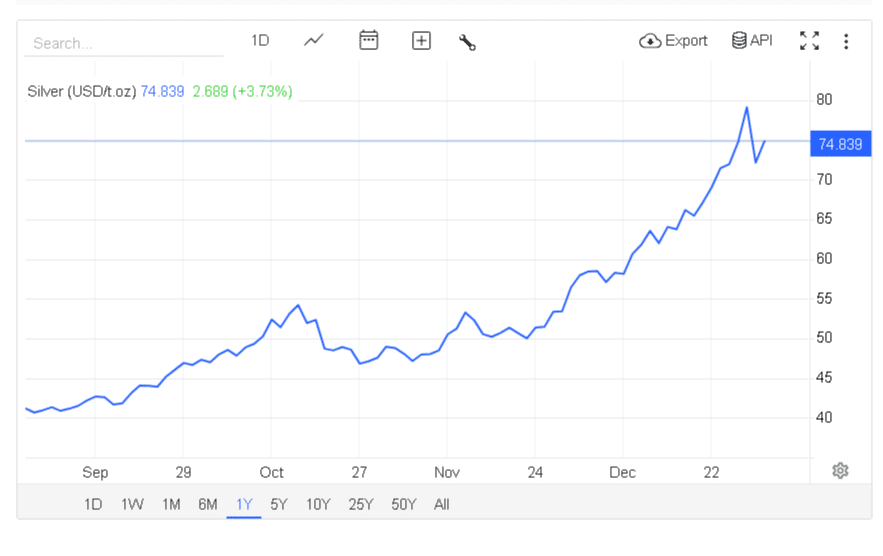Screen dimensions: 883x556
Task: Click the Search input field
Action: 125,44
